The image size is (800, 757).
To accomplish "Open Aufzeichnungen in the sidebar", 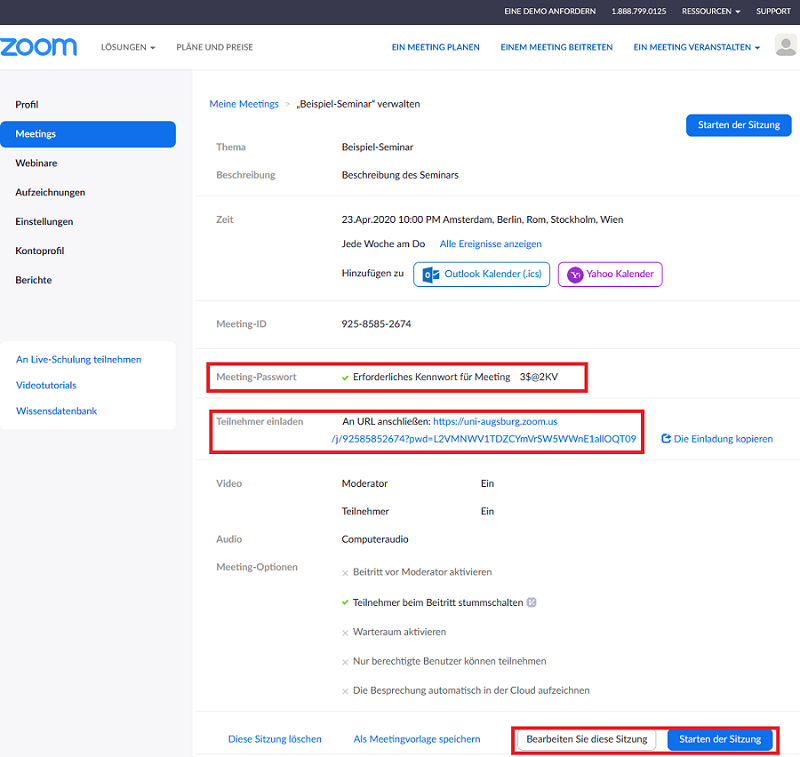I will pyautogui.click(x=50, y=192).
